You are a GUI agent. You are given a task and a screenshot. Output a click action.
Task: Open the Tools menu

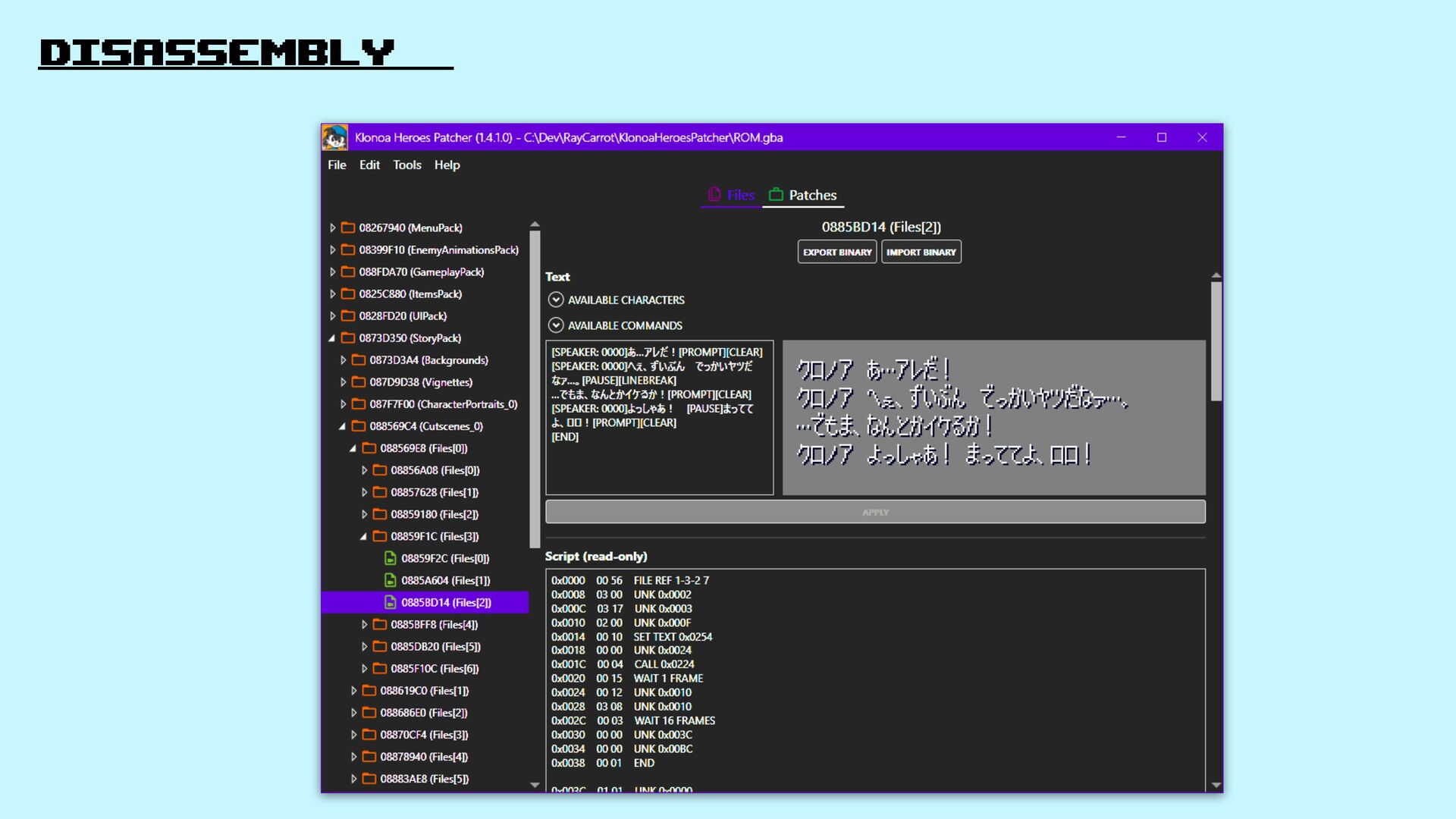click(406, 165)
